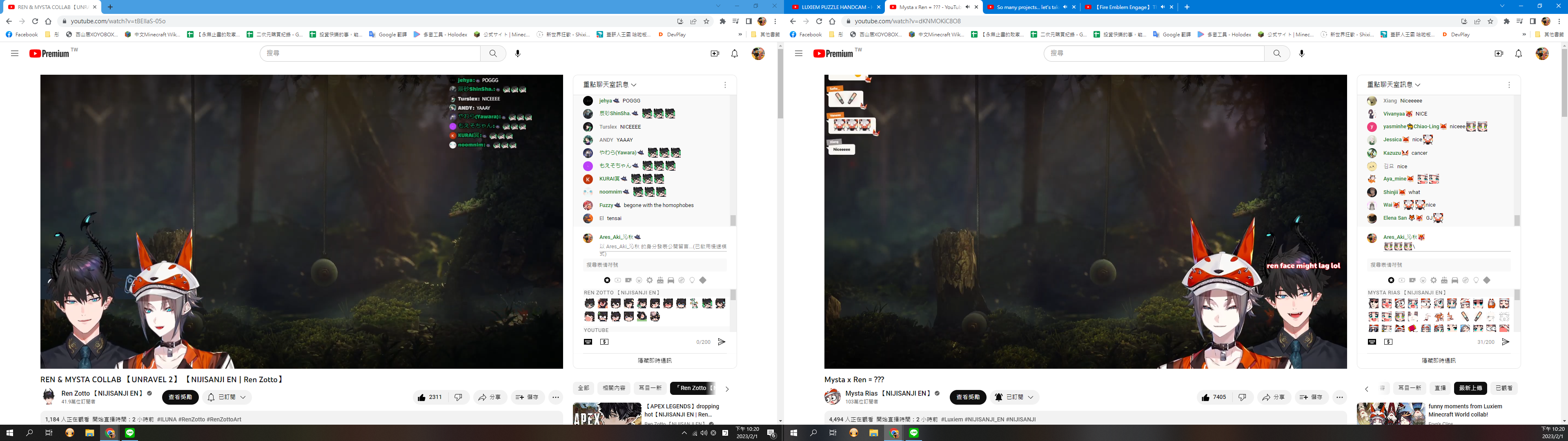
Task: Click membership perks button for Mysta Rias
Action: coord(968,397)
